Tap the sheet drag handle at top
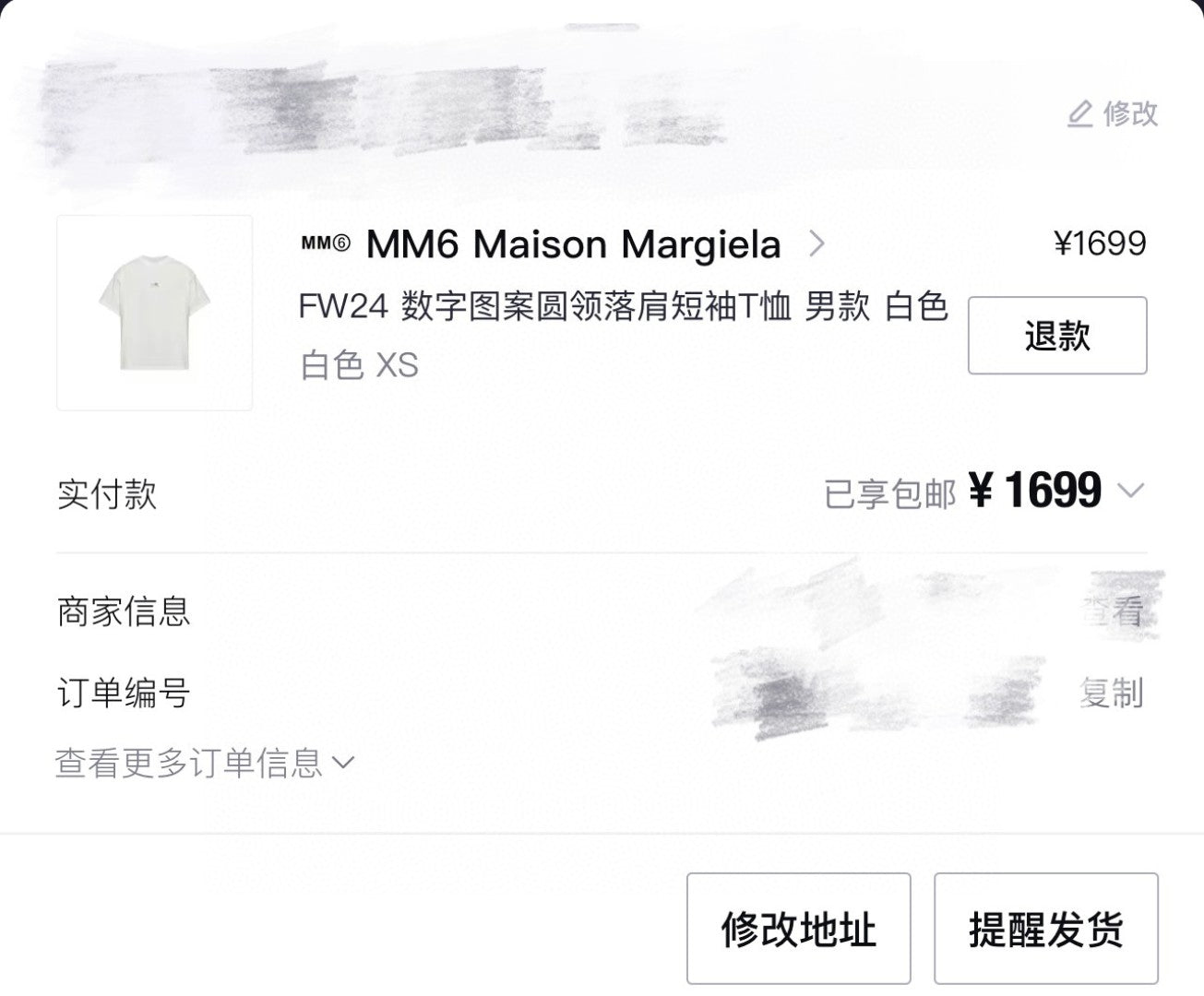This screenshot has height=996, width=1204. tap(602, 27)
